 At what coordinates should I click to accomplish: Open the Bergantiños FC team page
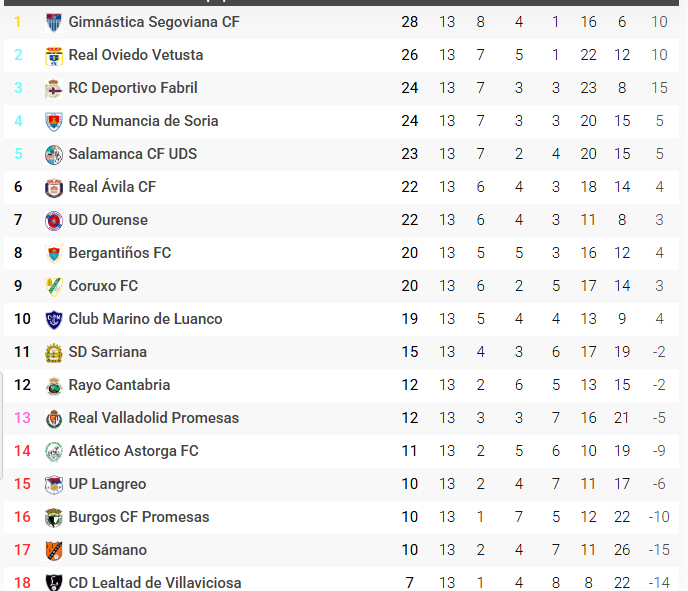point(120,253)
